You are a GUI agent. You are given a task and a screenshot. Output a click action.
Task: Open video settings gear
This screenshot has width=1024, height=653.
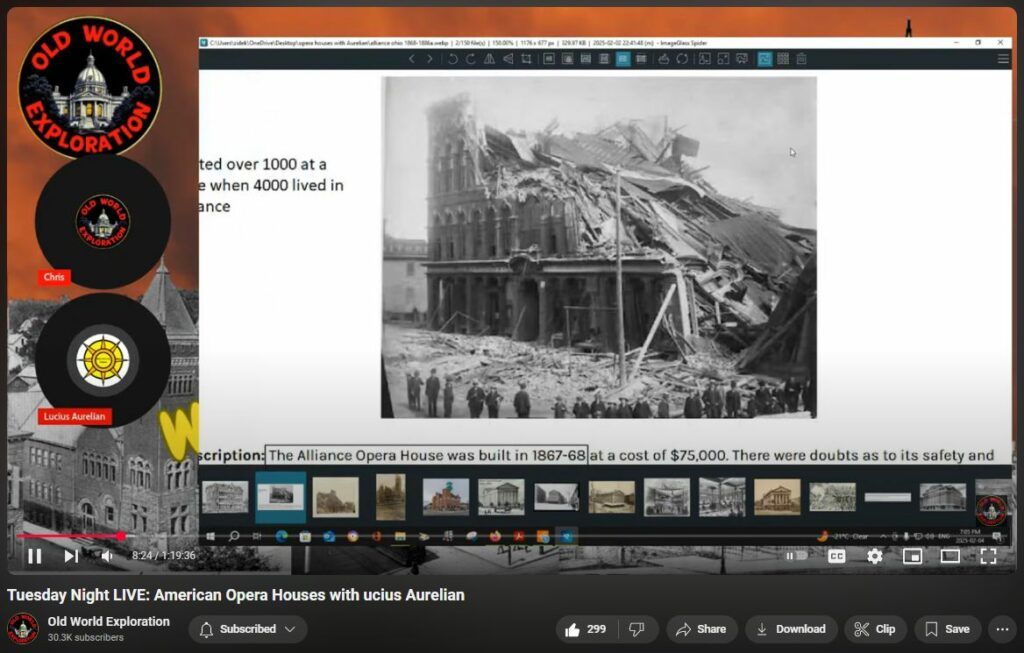click(x=875, y=556)
